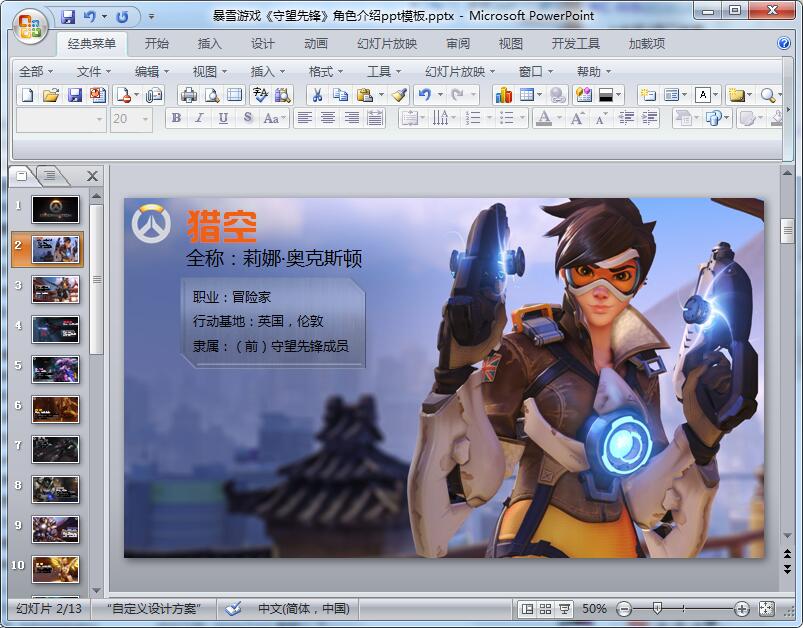Click the zoom in plus button

[x=741, y=609]
